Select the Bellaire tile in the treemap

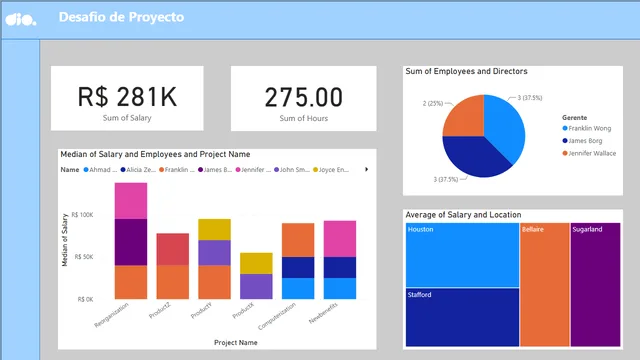(x=544, y=284)
